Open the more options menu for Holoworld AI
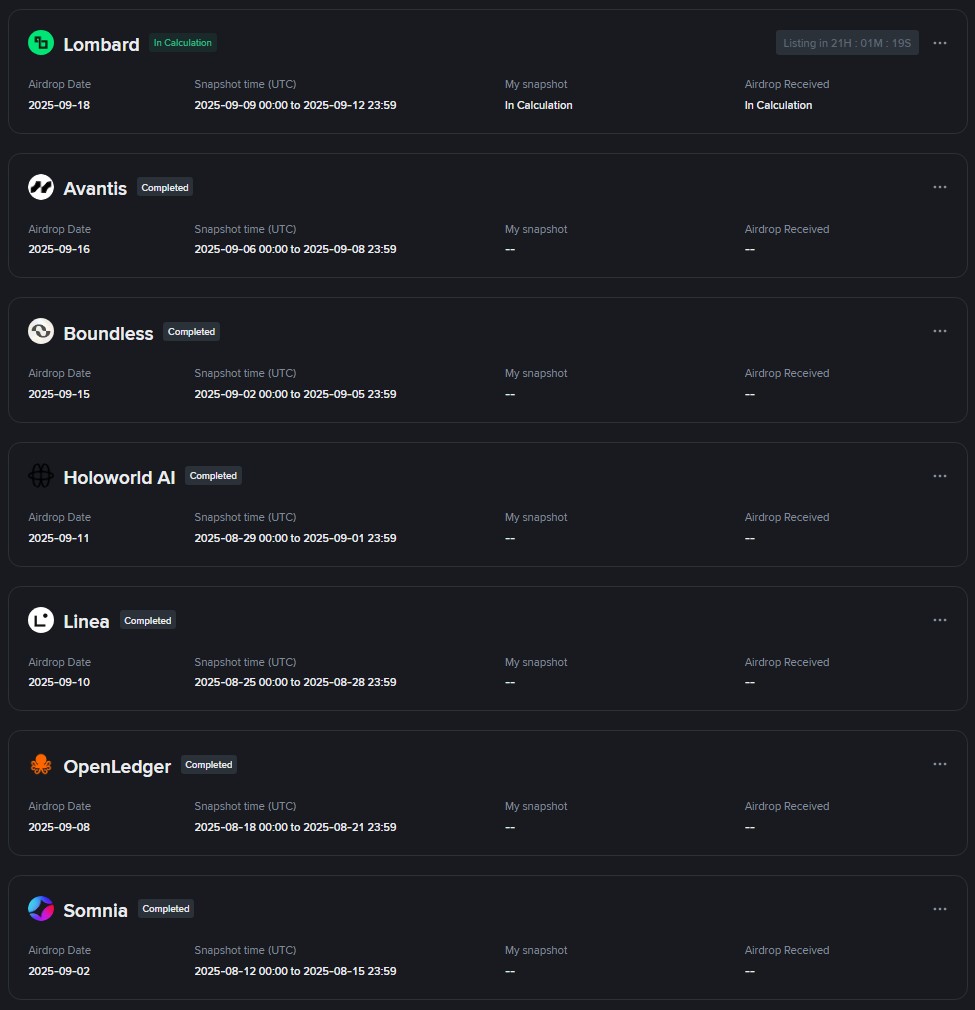 [x=940, y=476]
